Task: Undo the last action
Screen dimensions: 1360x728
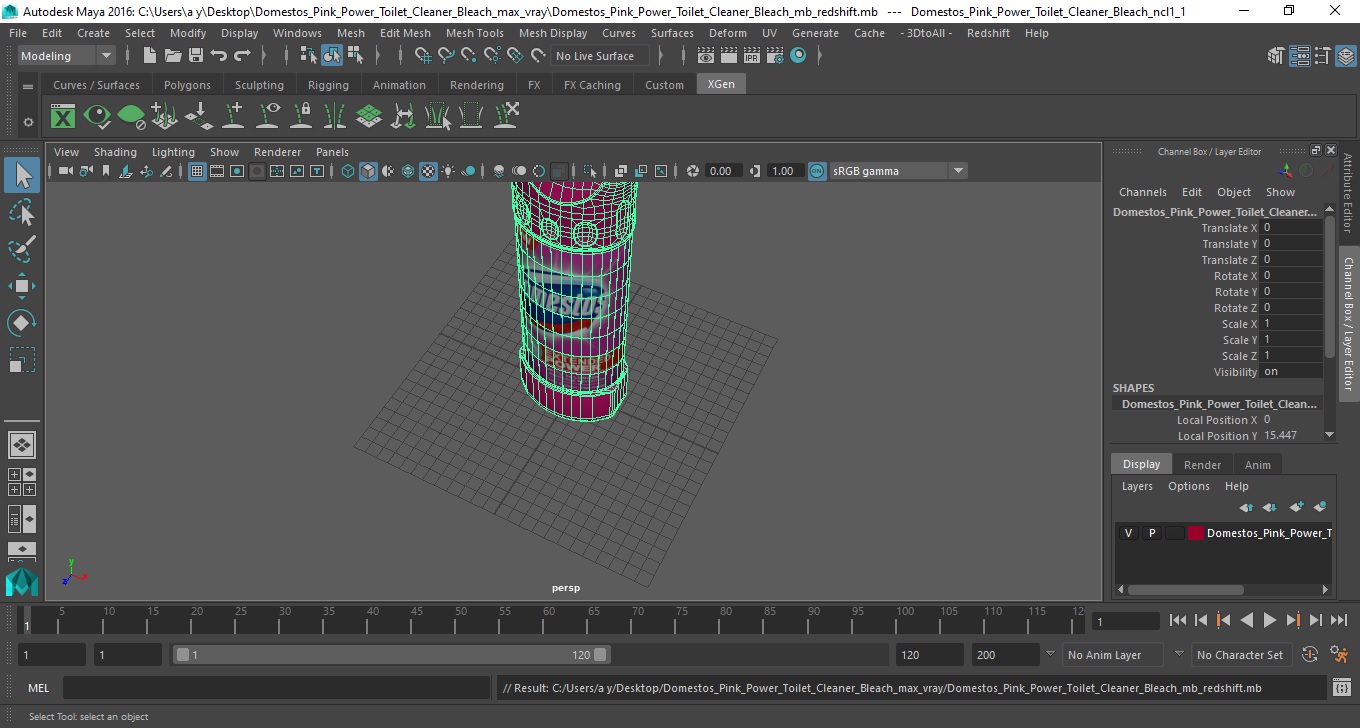Action: (219, 56)
